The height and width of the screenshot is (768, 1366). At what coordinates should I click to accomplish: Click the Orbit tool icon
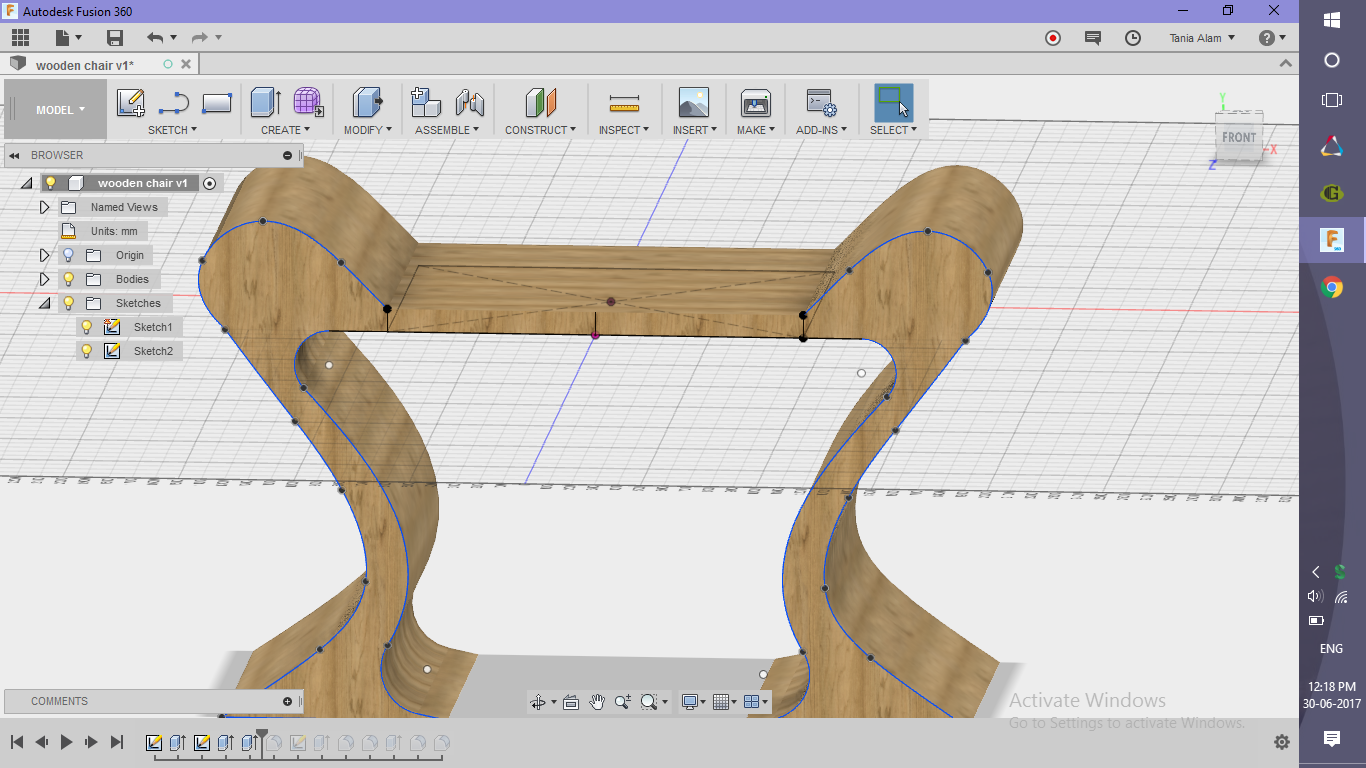point(539,702)
